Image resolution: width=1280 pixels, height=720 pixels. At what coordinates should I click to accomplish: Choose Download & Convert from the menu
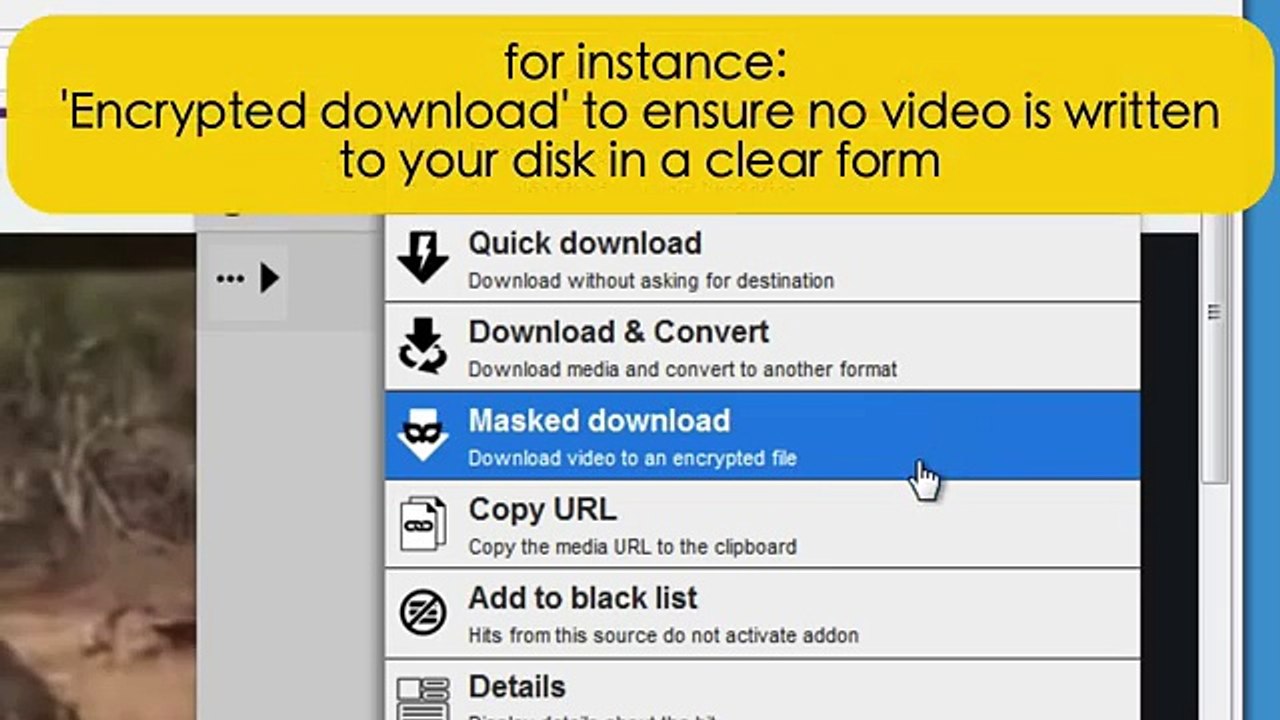click(x=619, y=332)
